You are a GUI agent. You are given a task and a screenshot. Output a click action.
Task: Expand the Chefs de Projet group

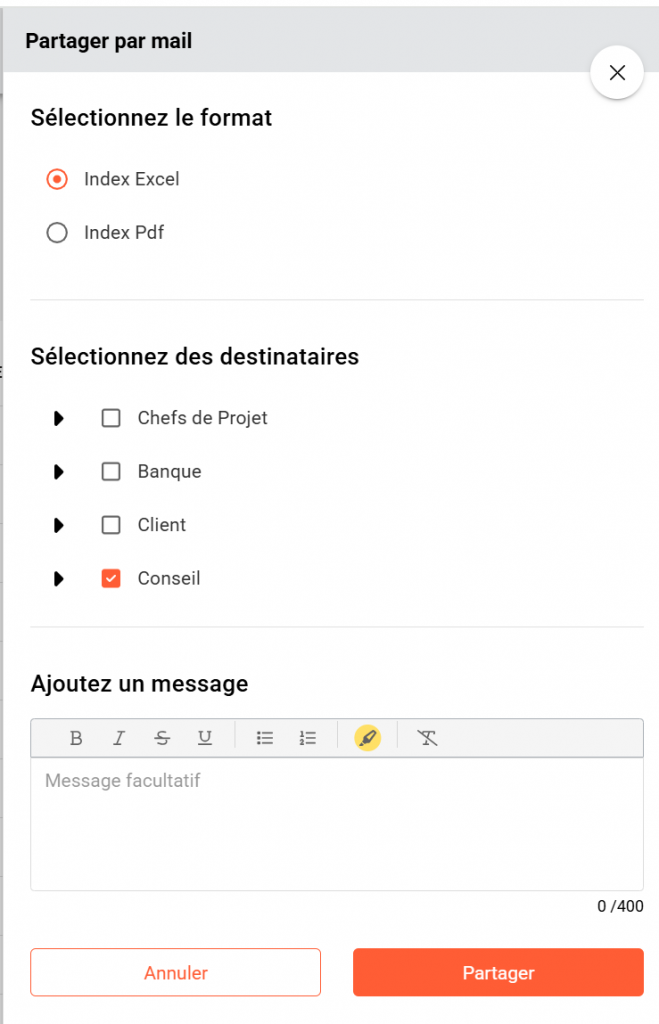click(x=59, y=418)
